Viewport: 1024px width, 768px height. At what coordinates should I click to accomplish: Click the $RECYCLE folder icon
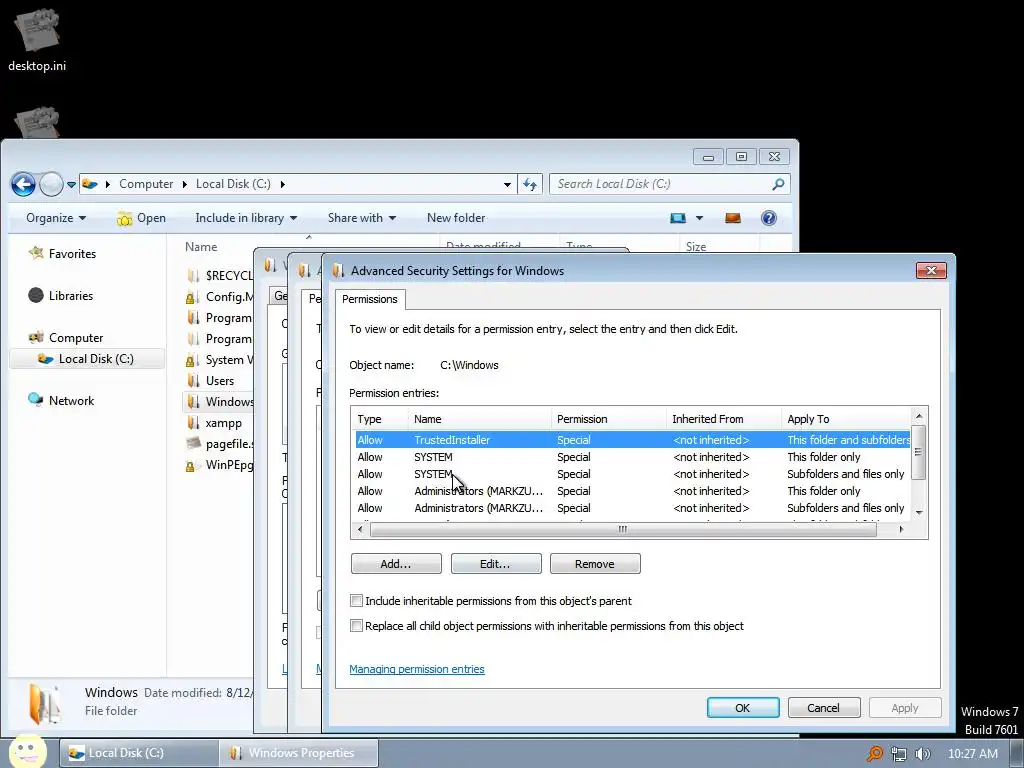(193, 276)
